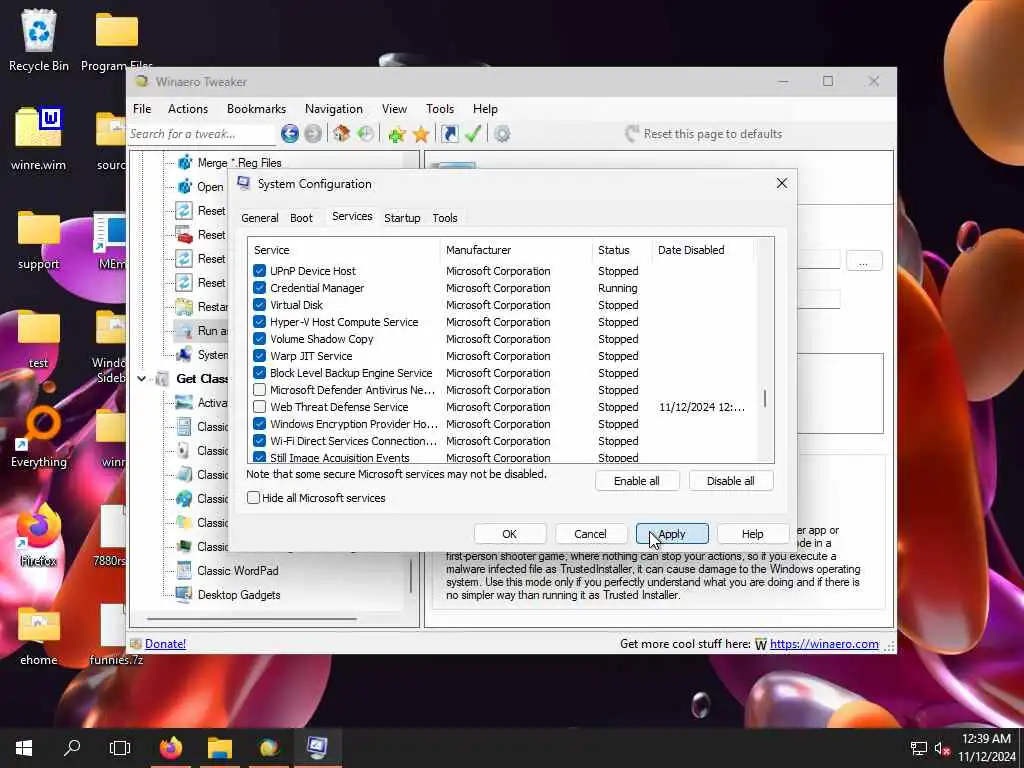Click the grey forward arrow in Winaero toolbar
The width and height of the screenshot is (1024, 768).
(x=313, y=134)
